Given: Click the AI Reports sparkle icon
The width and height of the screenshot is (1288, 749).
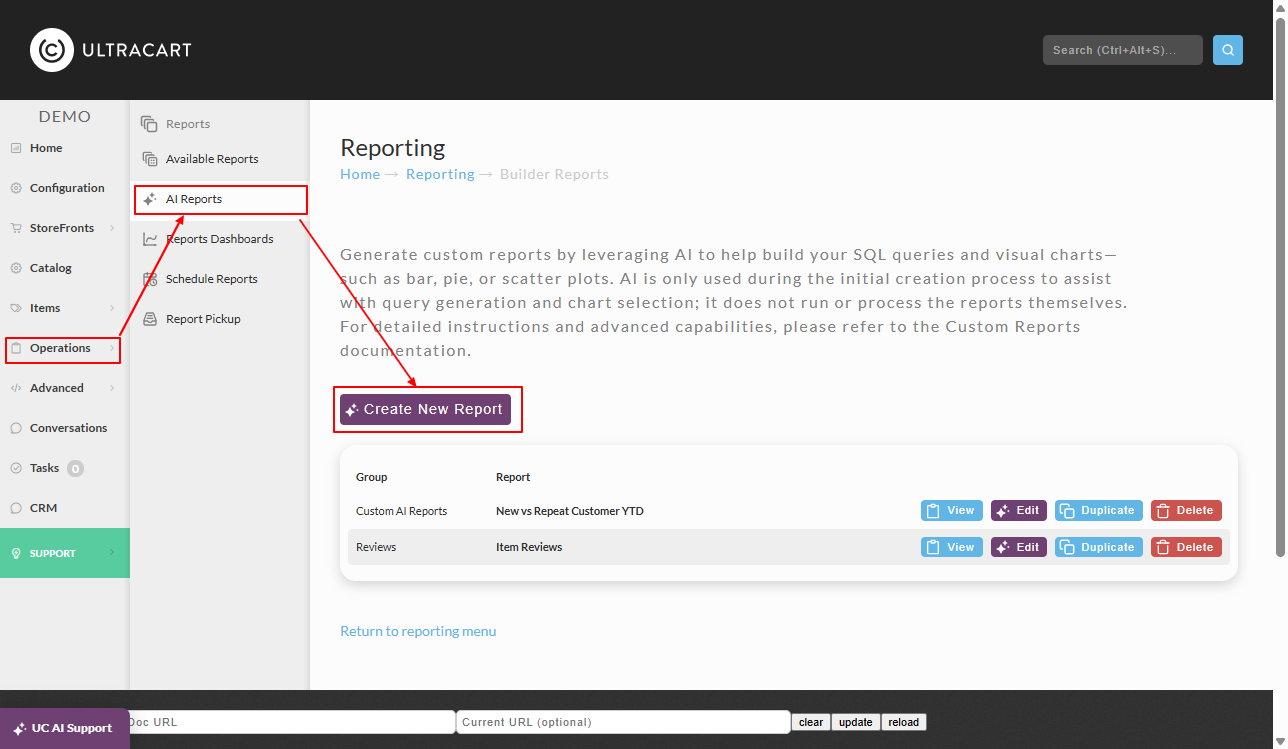Looking at the screenshot, I should coord(150,199).
